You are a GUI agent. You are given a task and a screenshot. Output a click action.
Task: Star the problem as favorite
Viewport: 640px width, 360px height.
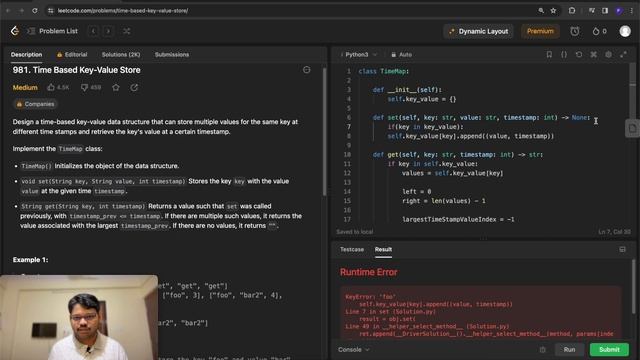116,87
